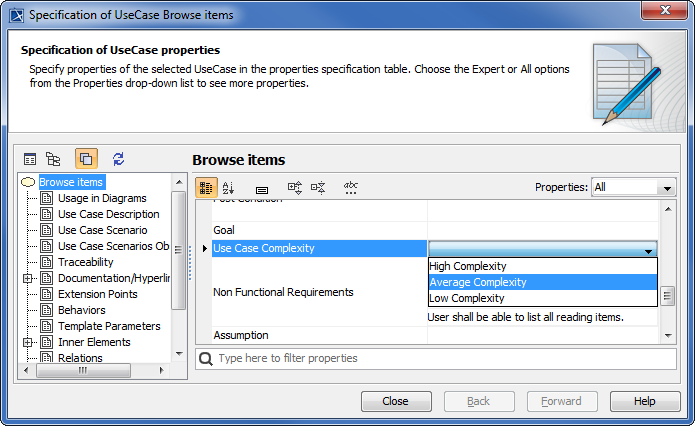This screenshot has width=695, height=426.
Task: Click the Help button
Action: click(644, 401)
